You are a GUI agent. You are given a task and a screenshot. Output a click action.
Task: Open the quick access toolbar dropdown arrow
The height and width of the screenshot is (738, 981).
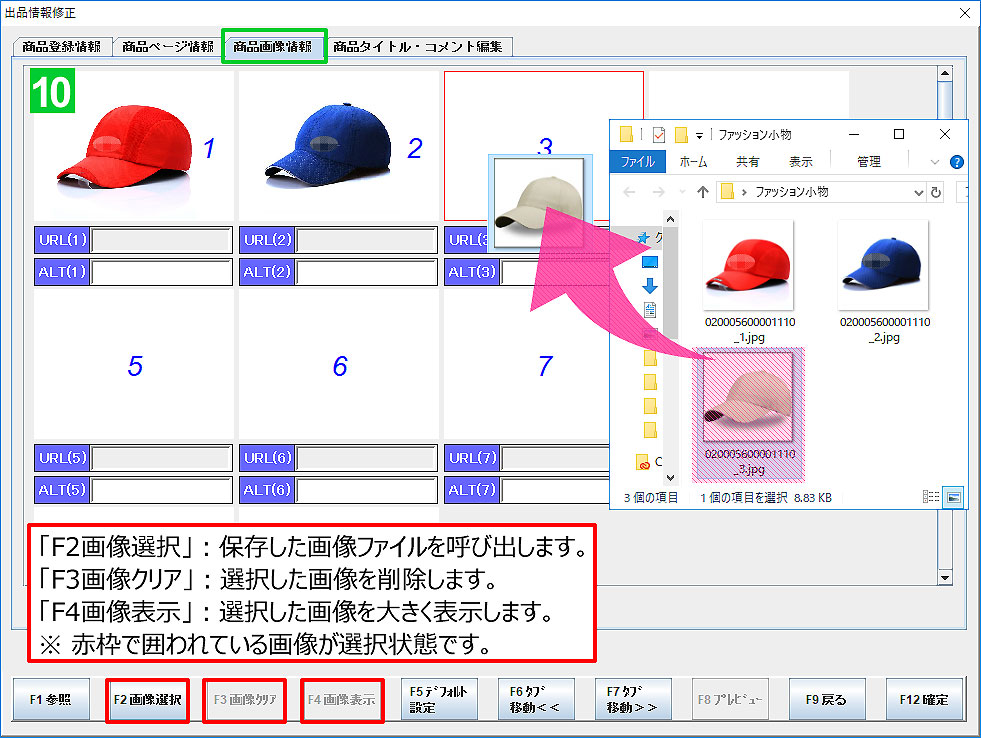click(700, 135)
